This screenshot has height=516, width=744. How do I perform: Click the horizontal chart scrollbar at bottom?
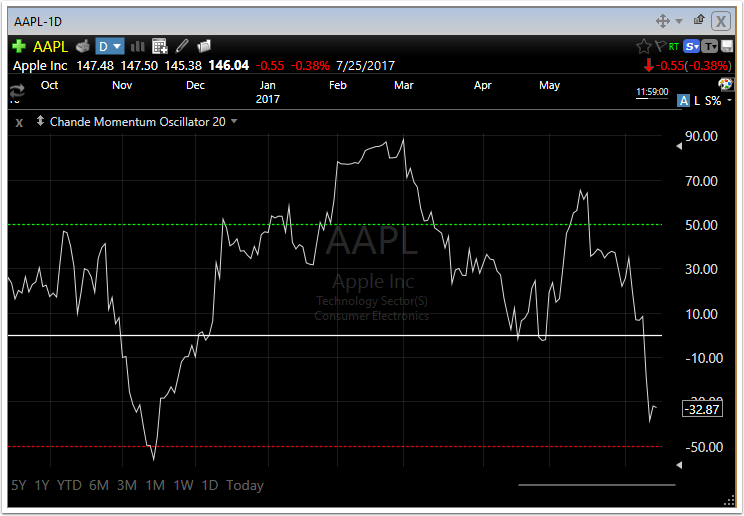click(597, 485)
